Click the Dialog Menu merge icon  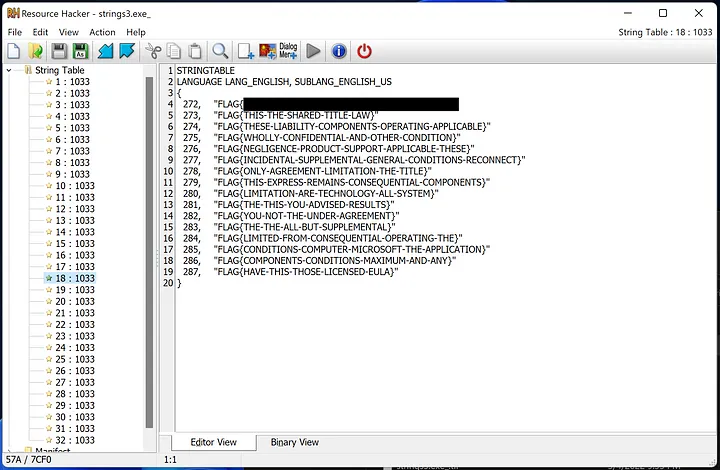pyautogui.click(x=288, y=50)
